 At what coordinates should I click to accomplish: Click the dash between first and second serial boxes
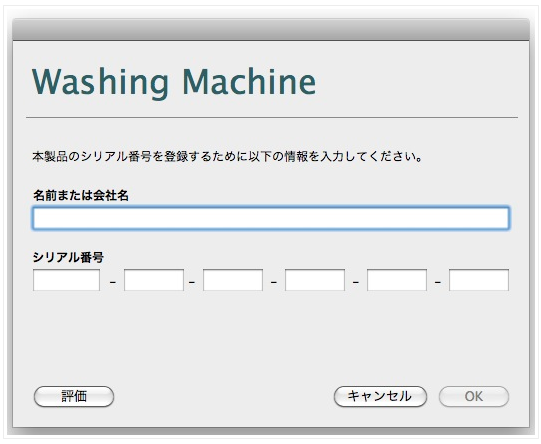click(112, 283)
